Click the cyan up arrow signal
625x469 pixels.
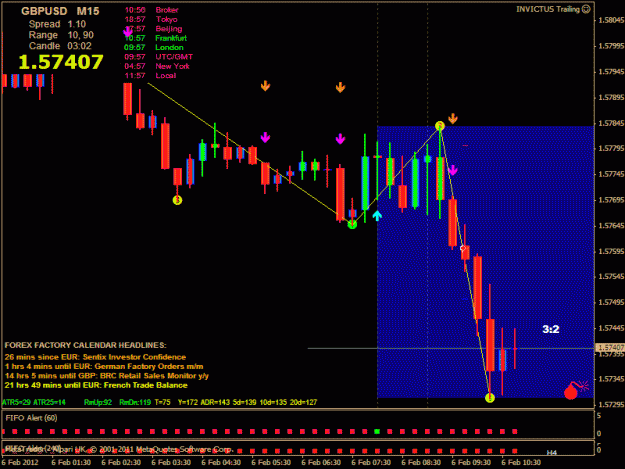(377, 216)
